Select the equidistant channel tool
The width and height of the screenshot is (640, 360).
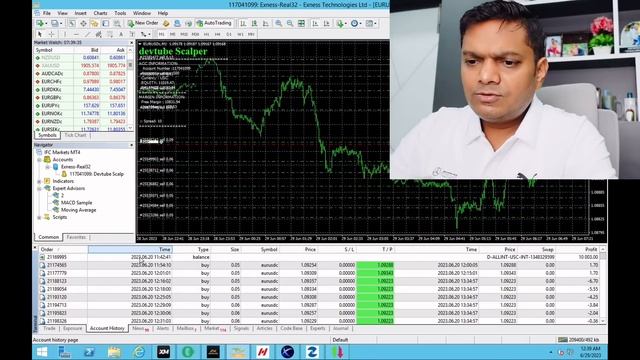point(98,34)
